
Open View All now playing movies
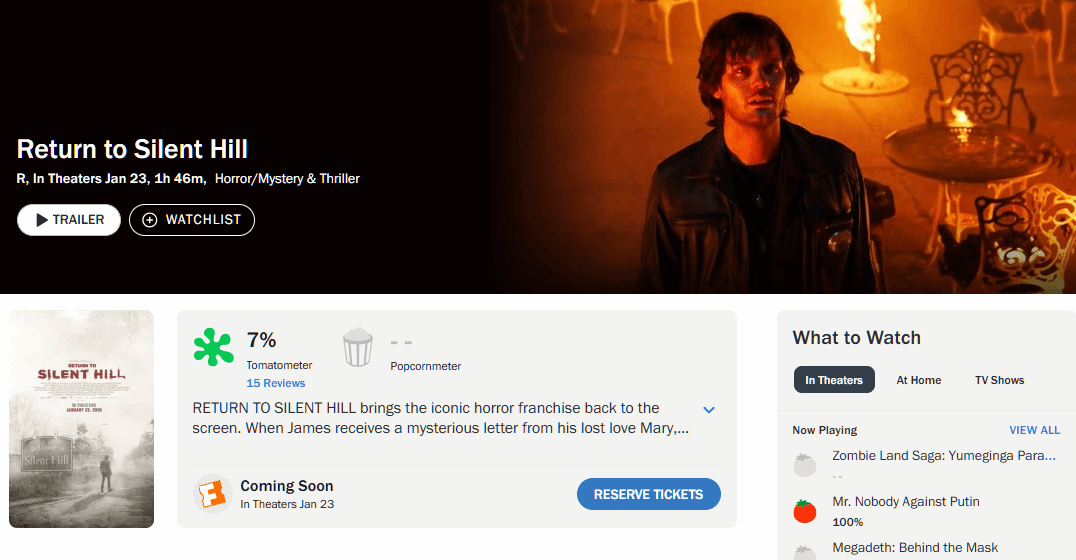(x=1034, y=430)
